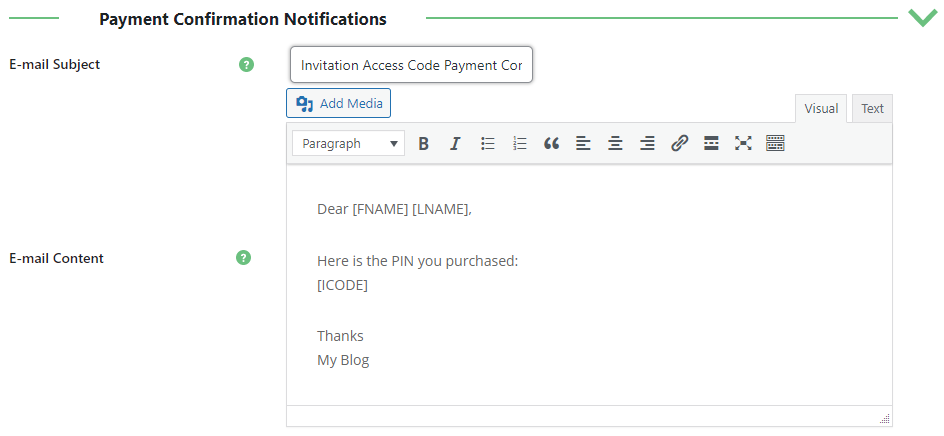Apply italic formatting
944x436 pixels.
[x=455, y=143]
